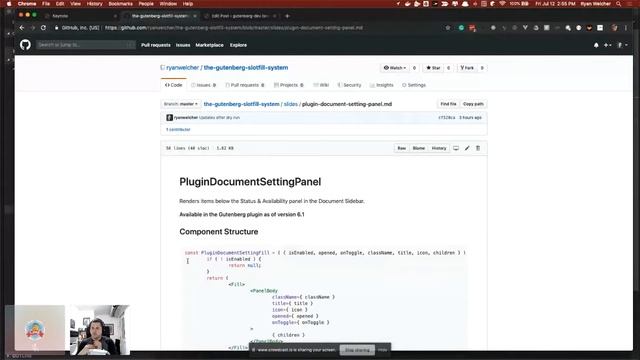Open the Watch dropdown
Image resolution: width=640 pixels, height=360 pixels.
[395, 68]
